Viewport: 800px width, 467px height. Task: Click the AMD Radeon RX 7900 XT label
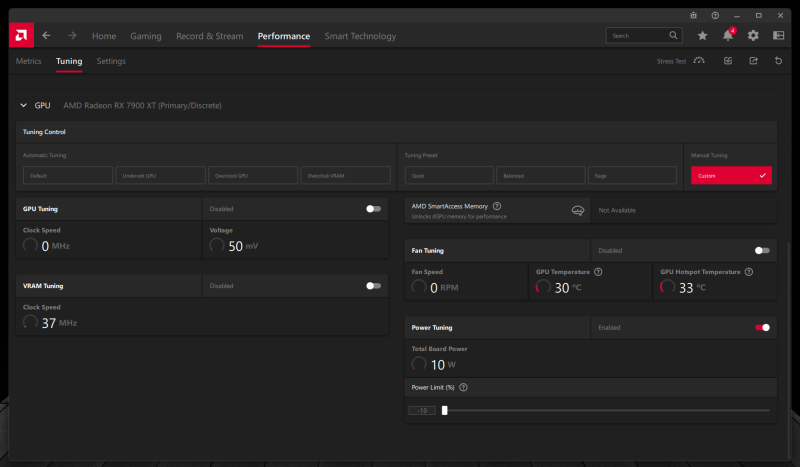[x=142, y=106]
